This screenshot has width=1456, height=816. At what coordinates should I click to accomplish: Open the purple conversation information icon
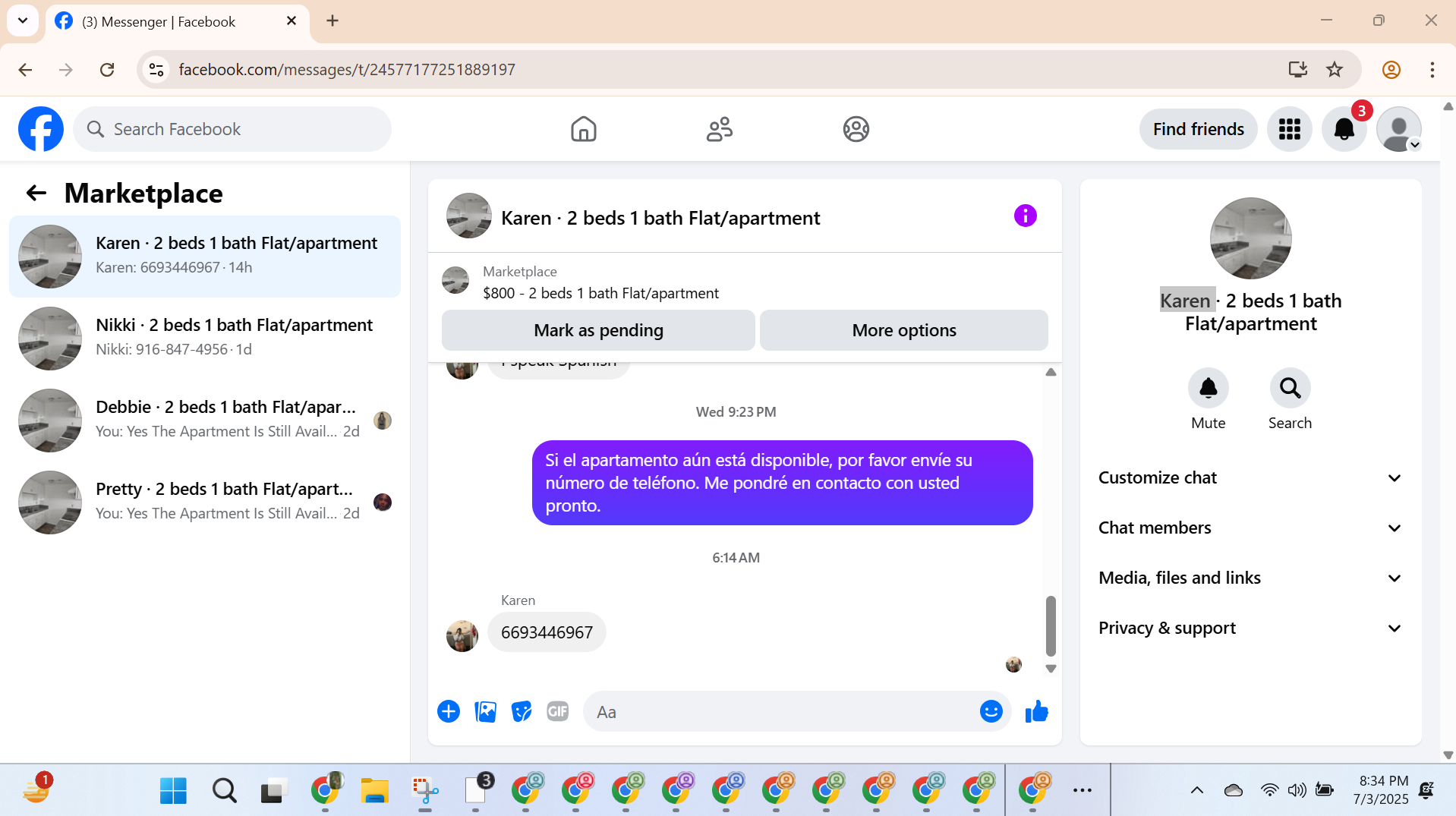click(x=1025, y=216)
